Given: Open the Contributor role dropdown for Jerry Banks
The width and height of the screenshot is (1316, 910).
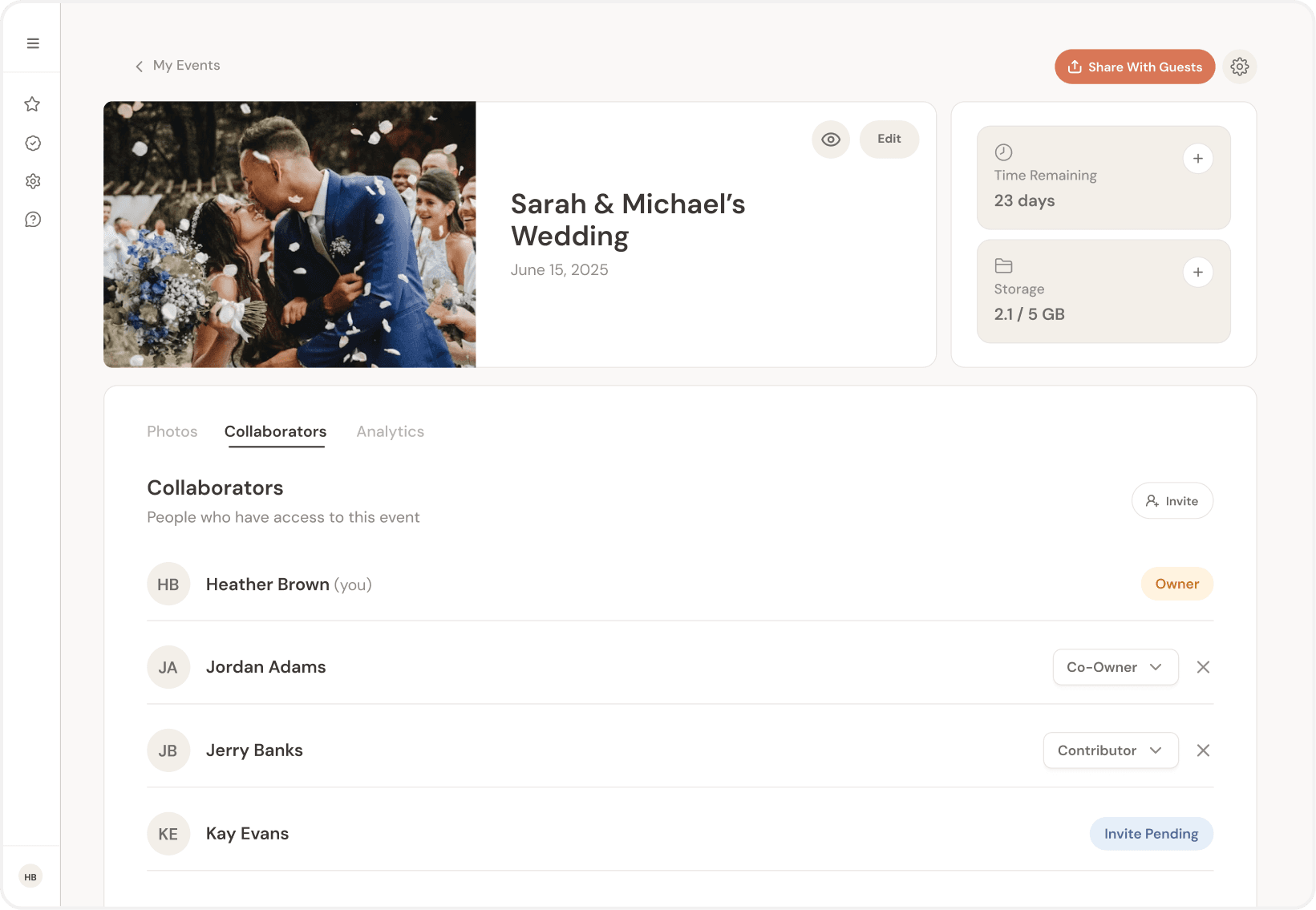Looking at the screenshot, I should [1111, 750].
